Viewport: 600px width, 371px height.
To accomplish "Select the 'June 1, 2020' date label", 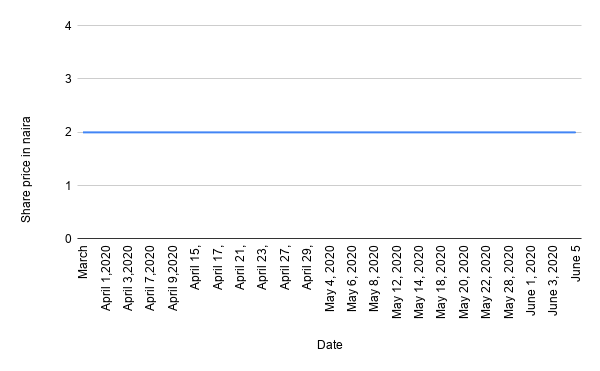I will [x=530, y=280].
